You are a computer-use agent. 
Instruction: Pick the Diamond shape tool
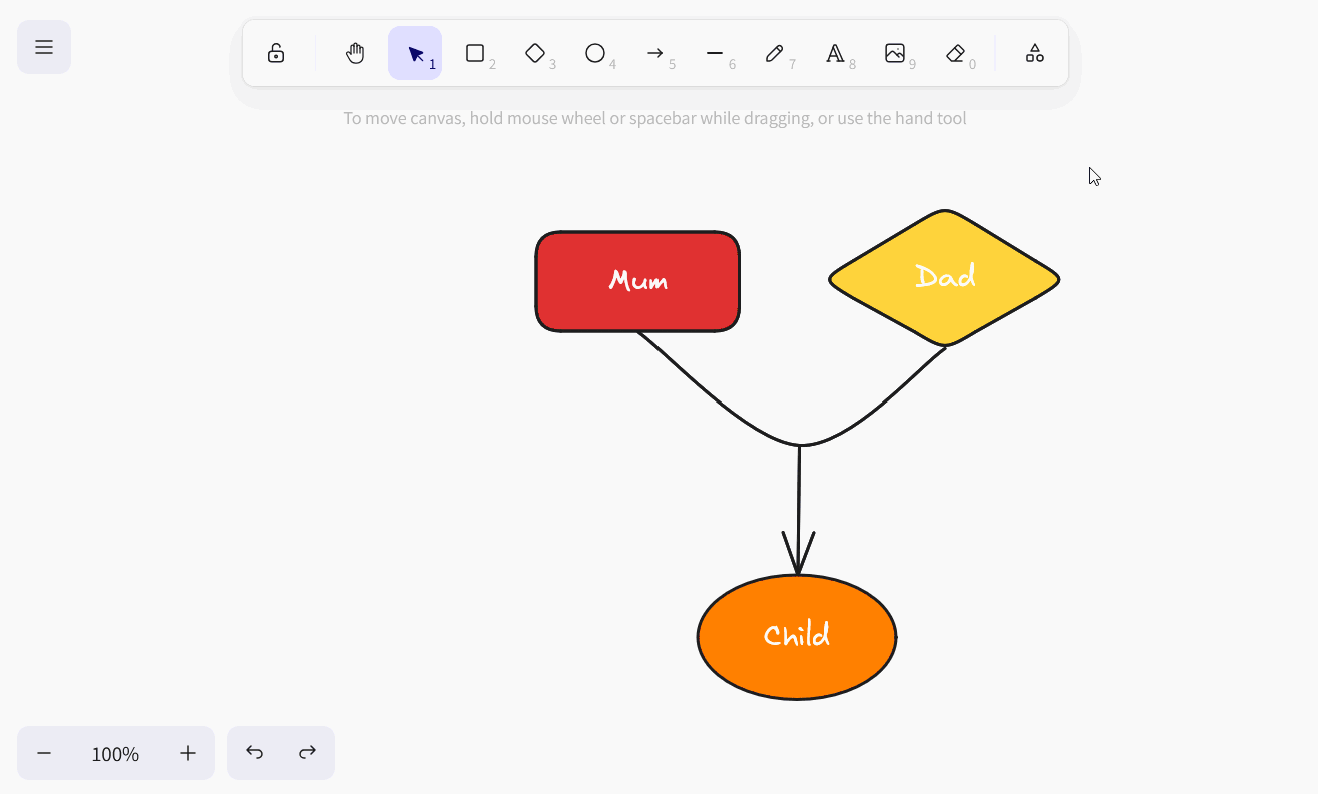(535, 53)
